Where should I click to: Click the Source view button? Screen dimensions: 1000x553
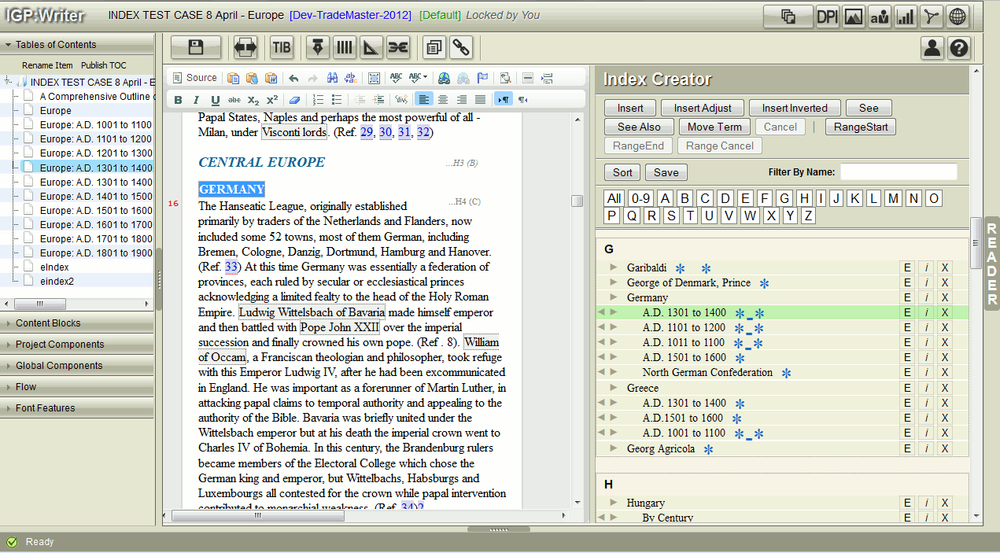pos(195,78)
